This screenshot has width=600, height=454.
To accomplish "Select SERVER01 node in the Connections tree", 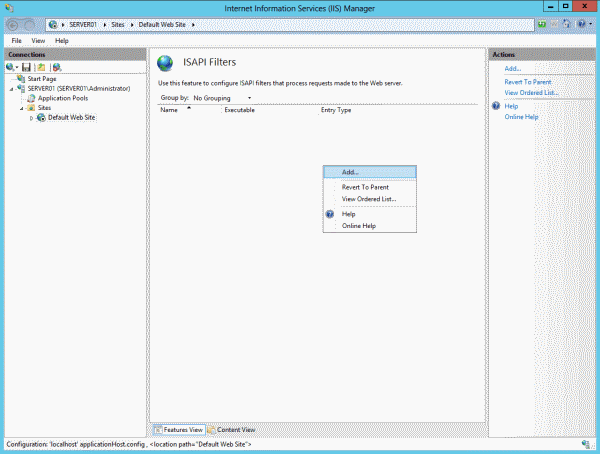I will [78, 88].
